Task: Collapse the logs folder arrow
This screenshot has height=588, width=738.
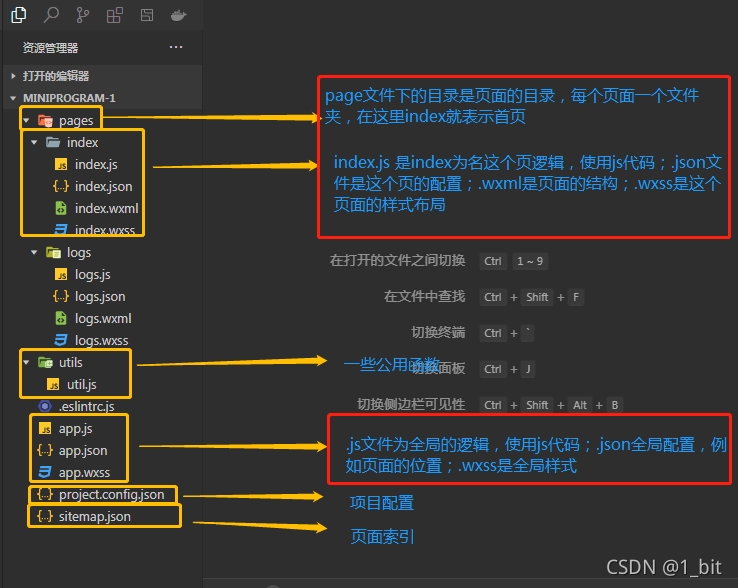Action: click(34, 252)
